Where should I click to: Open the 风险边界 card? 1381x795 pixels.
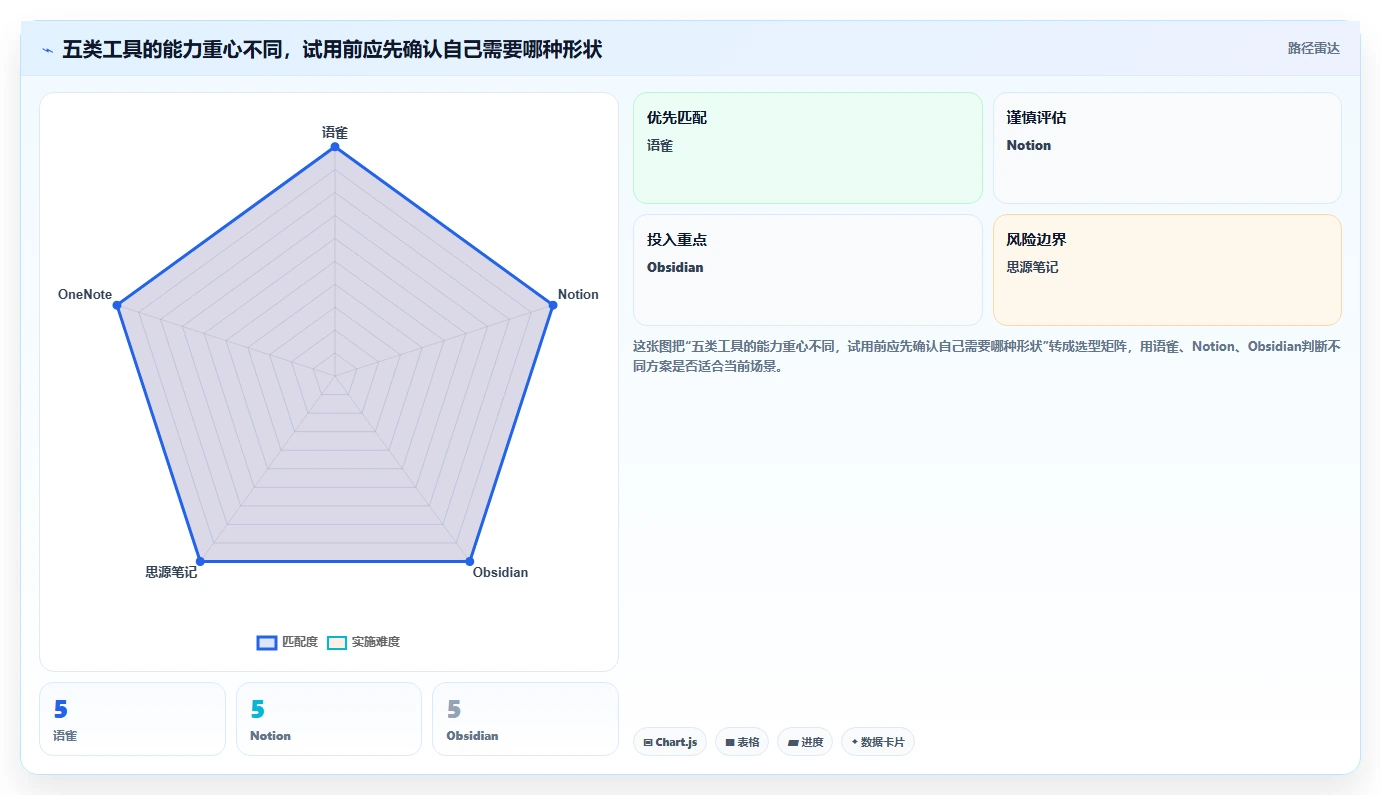coord(1167,270)
